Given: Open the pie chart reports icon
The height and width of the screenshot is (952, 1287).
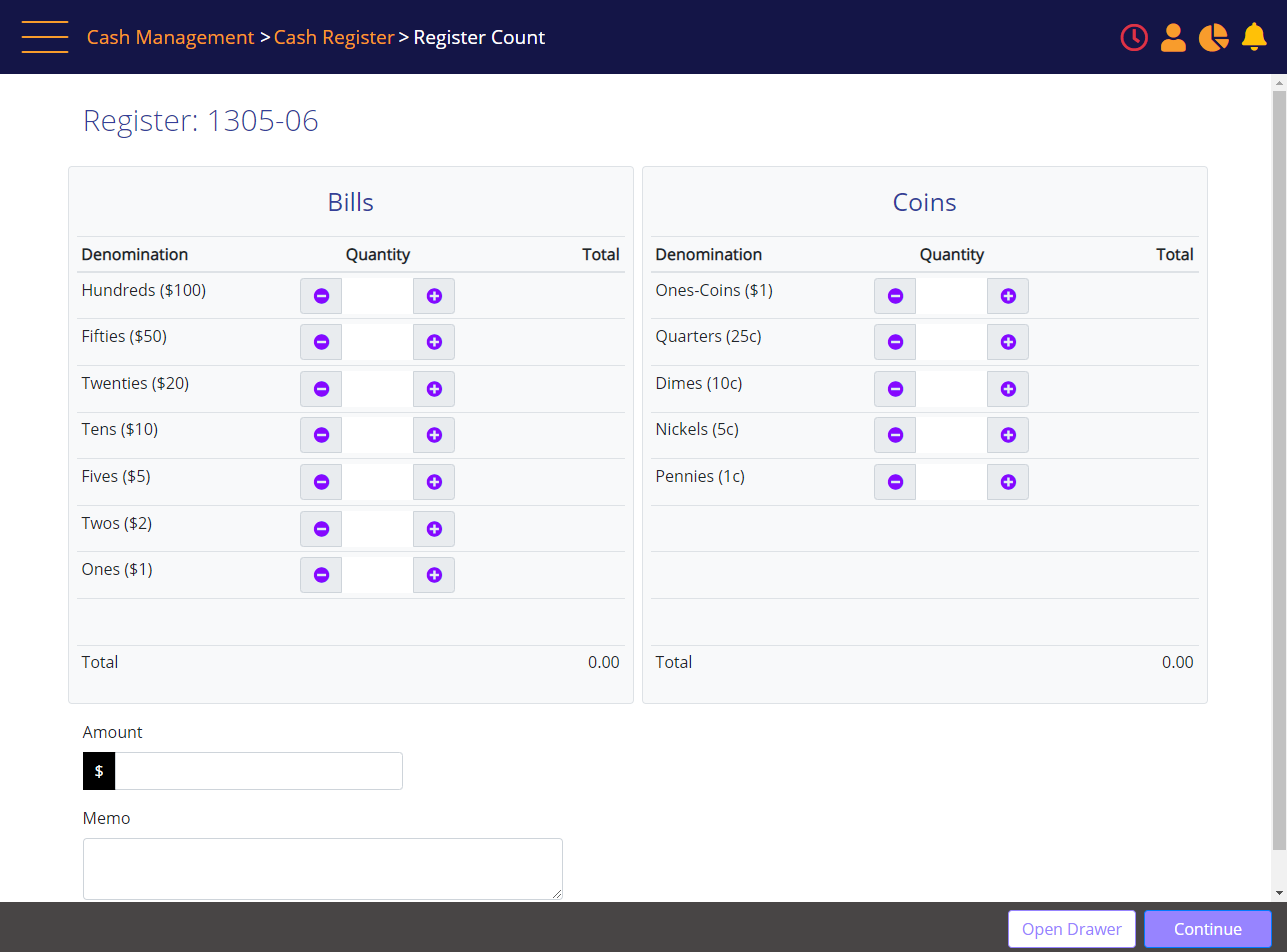Looking at the screenshot, I should (x=1213, y=37).
